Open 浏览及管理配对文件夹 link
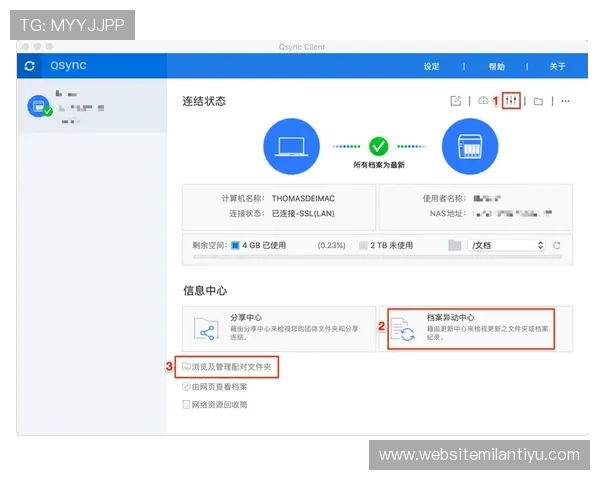Screen dimensions: 600x480 point(227,367)
